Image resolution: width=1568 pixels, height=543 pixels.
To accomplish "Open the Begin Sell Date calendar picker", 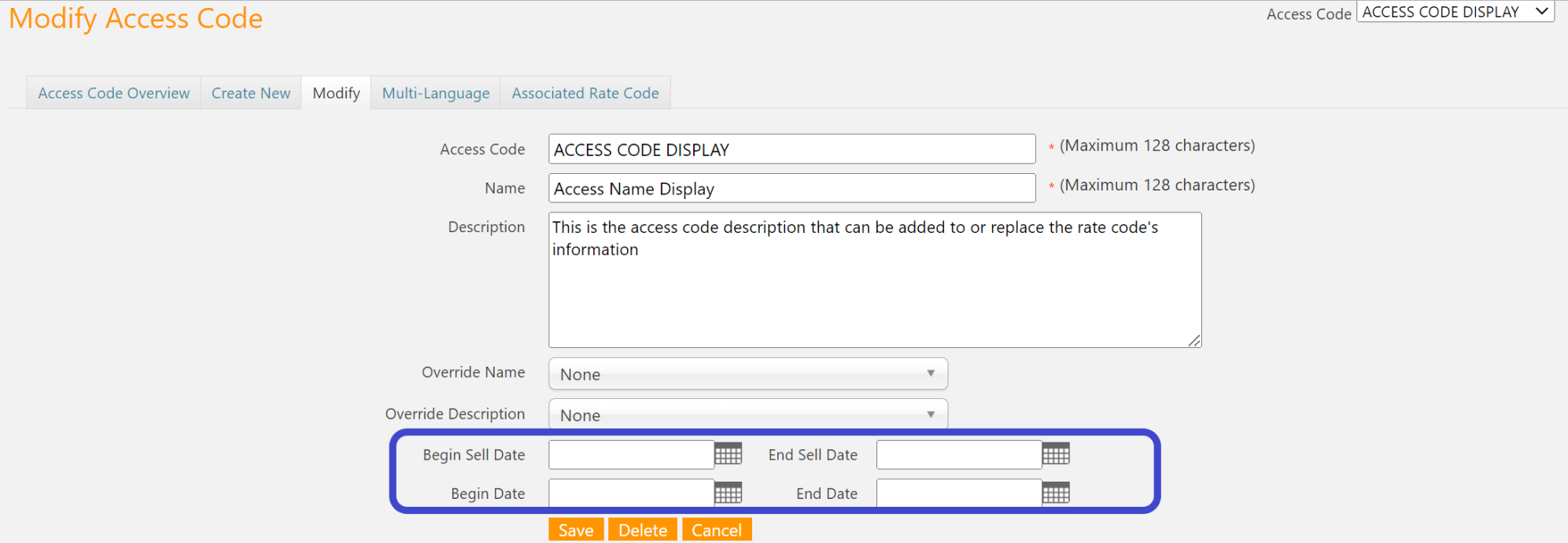I will (x=728, y=454).
